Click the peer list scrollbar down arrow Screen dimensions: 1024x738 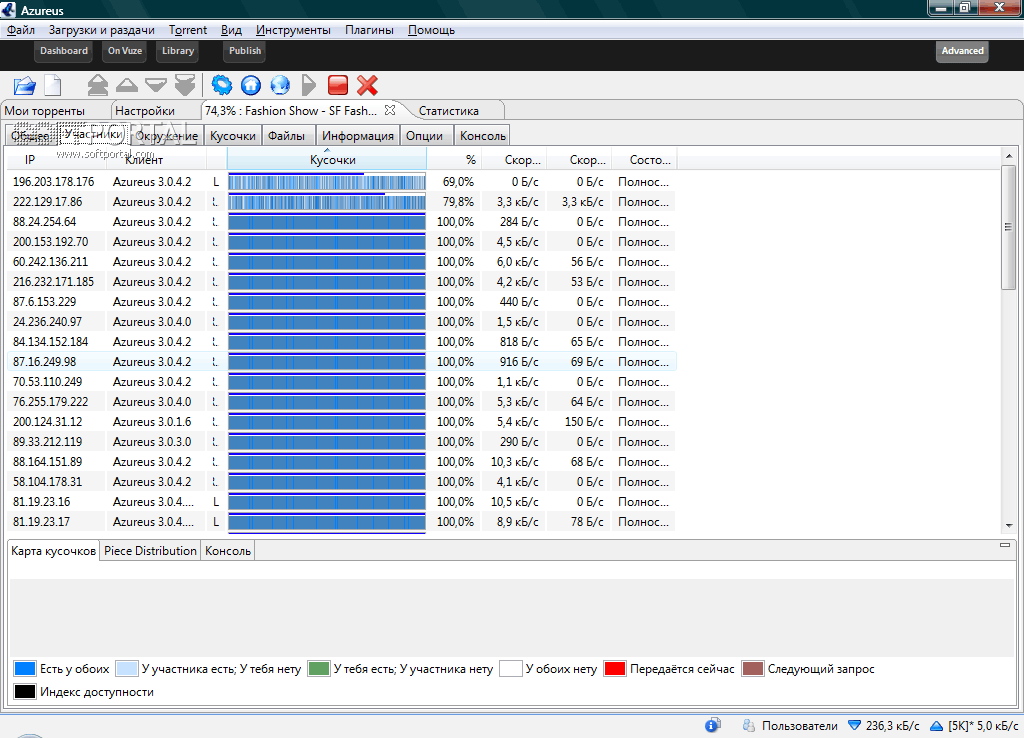1009,525
